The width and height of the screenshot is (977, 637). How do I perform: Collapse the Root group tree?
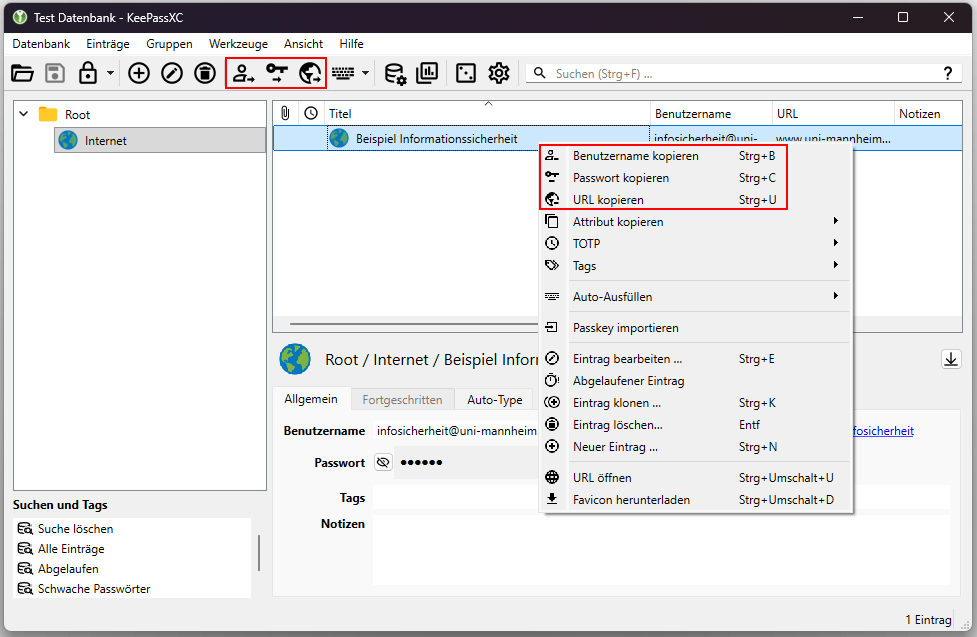[x=24, y=114]
